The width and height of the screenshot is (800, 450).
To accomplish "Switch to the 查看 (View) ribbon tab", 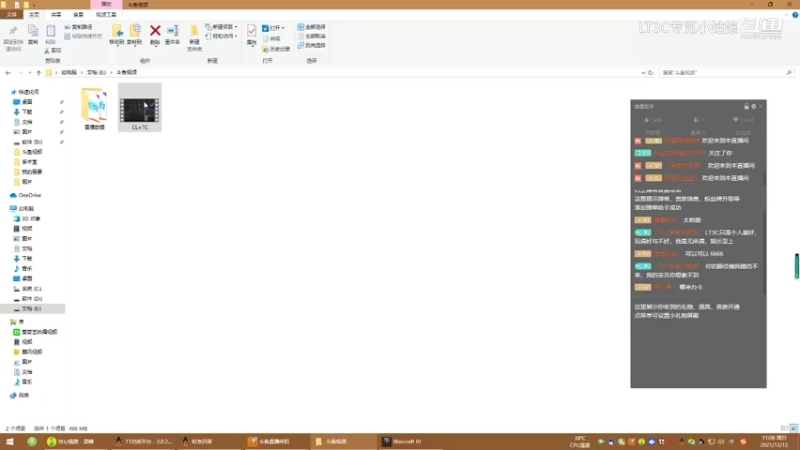I will [78, 15].
